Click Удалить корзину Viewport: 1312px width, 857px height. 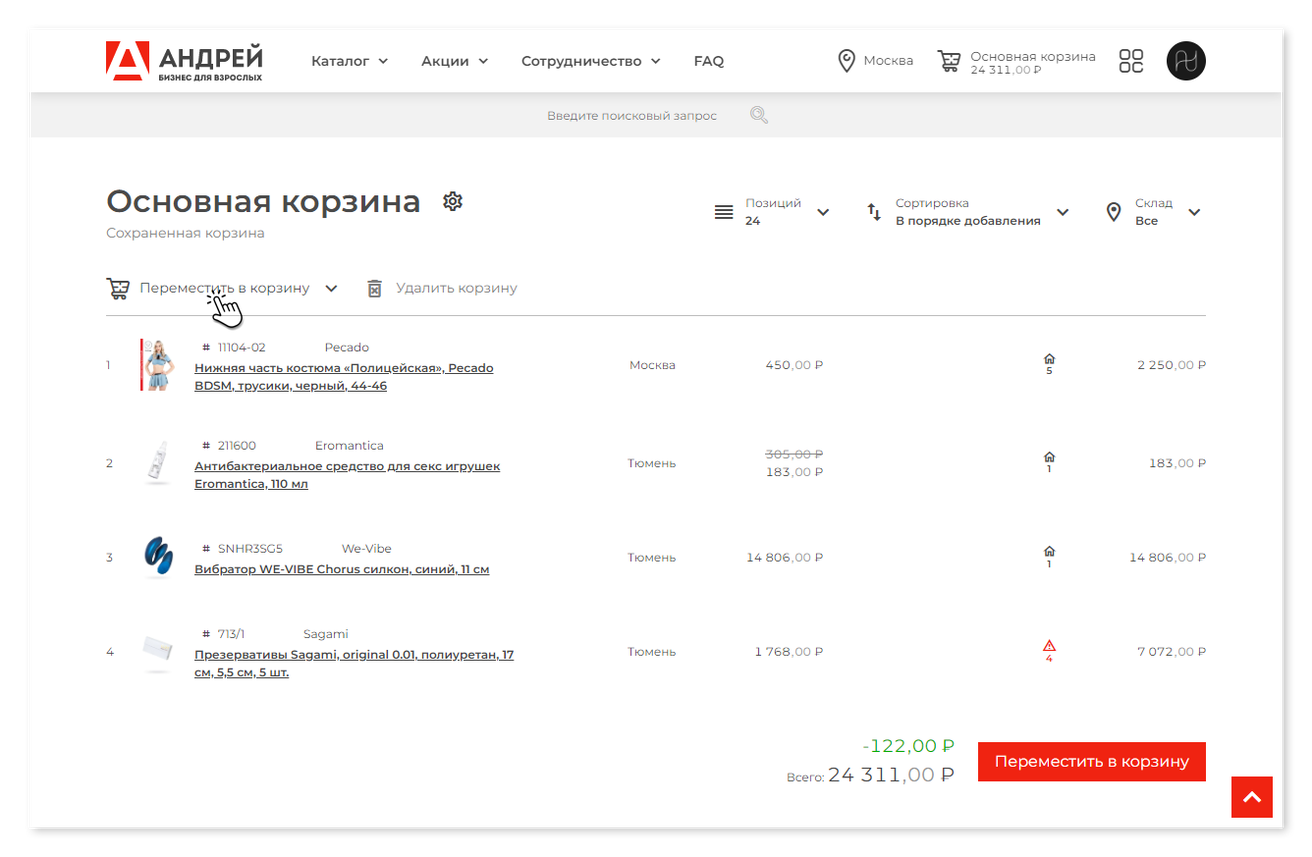click(456, 288)
